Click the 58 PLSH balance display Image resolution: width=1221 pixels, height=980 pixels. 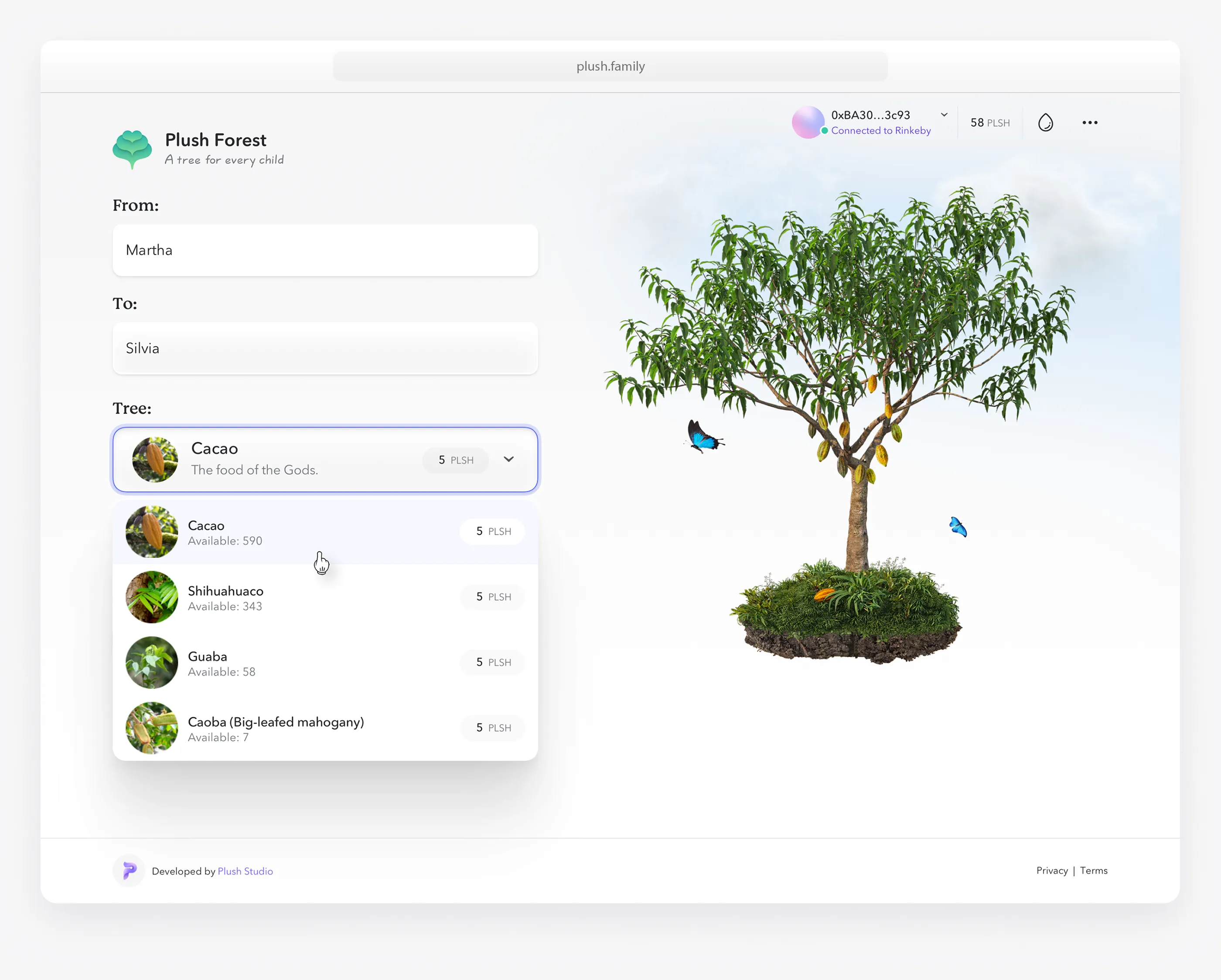989,123
